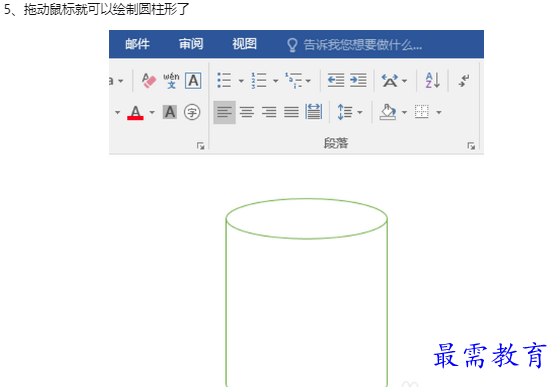
Task: Open the phonetic guide (wén) tool
Action: pyautogui.click(x=171, y=80)
